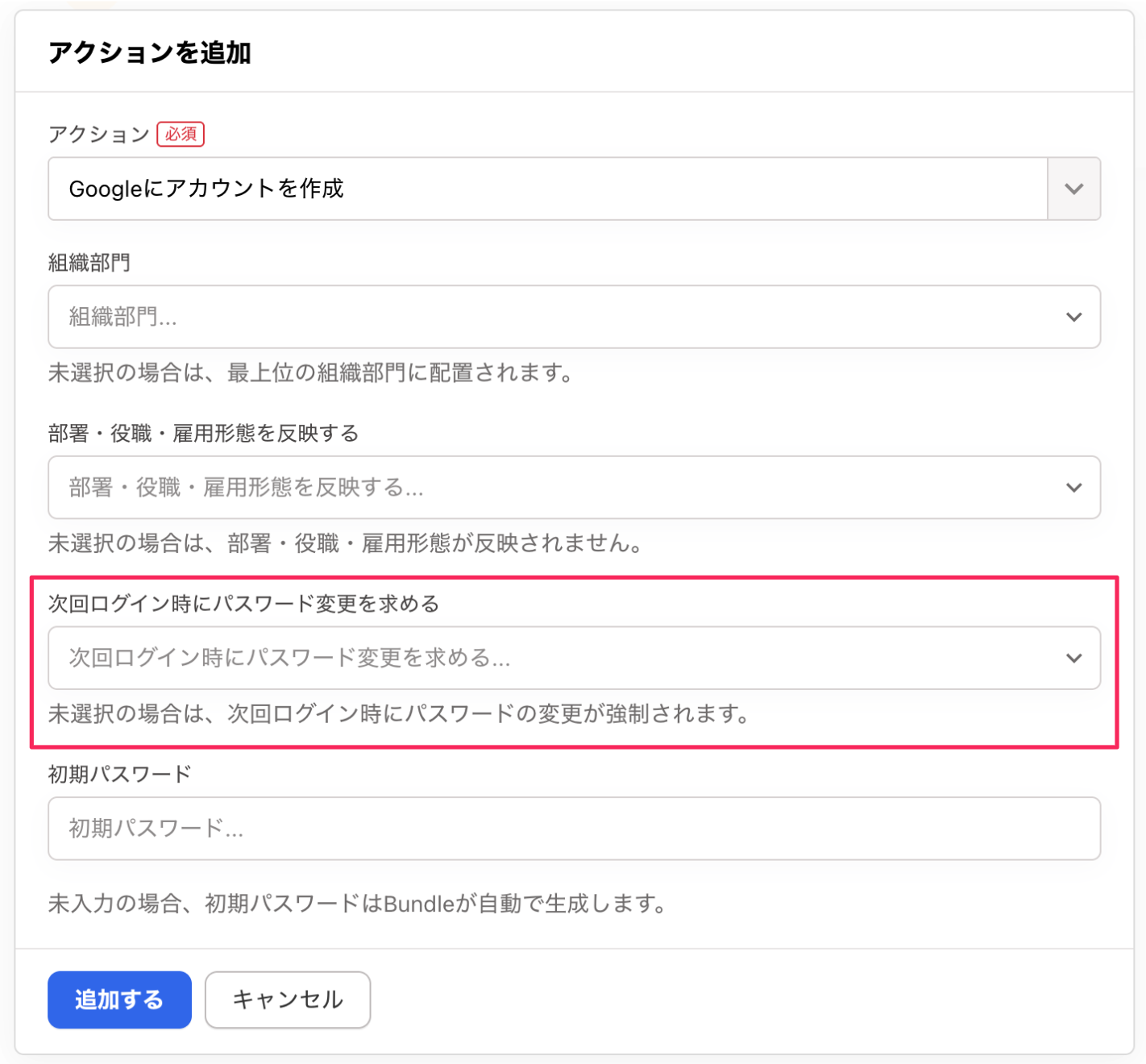Viewport: 1146px width, 1064px height.
Task: Click the red 必須 badge
Action: click(x=181, y=134)
